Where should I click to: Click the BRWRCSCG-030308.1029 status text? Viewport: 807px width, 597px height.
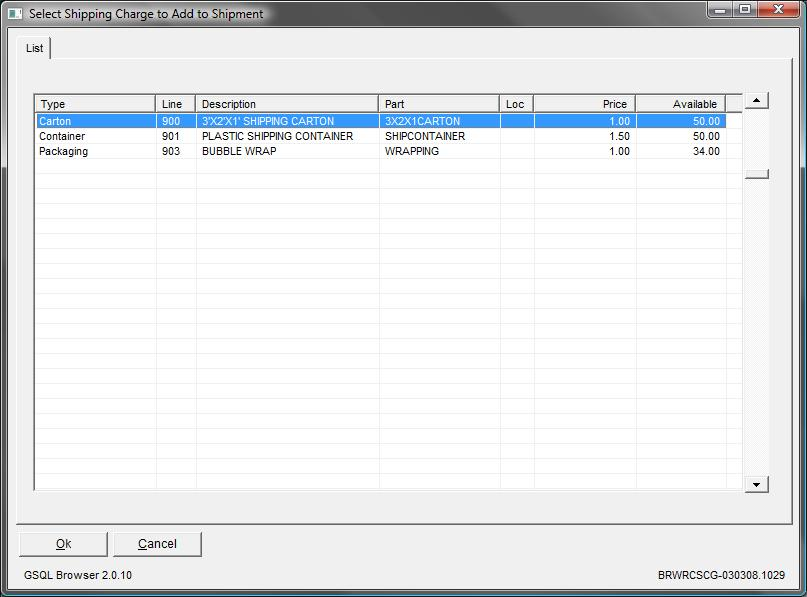tap(721, 575)
